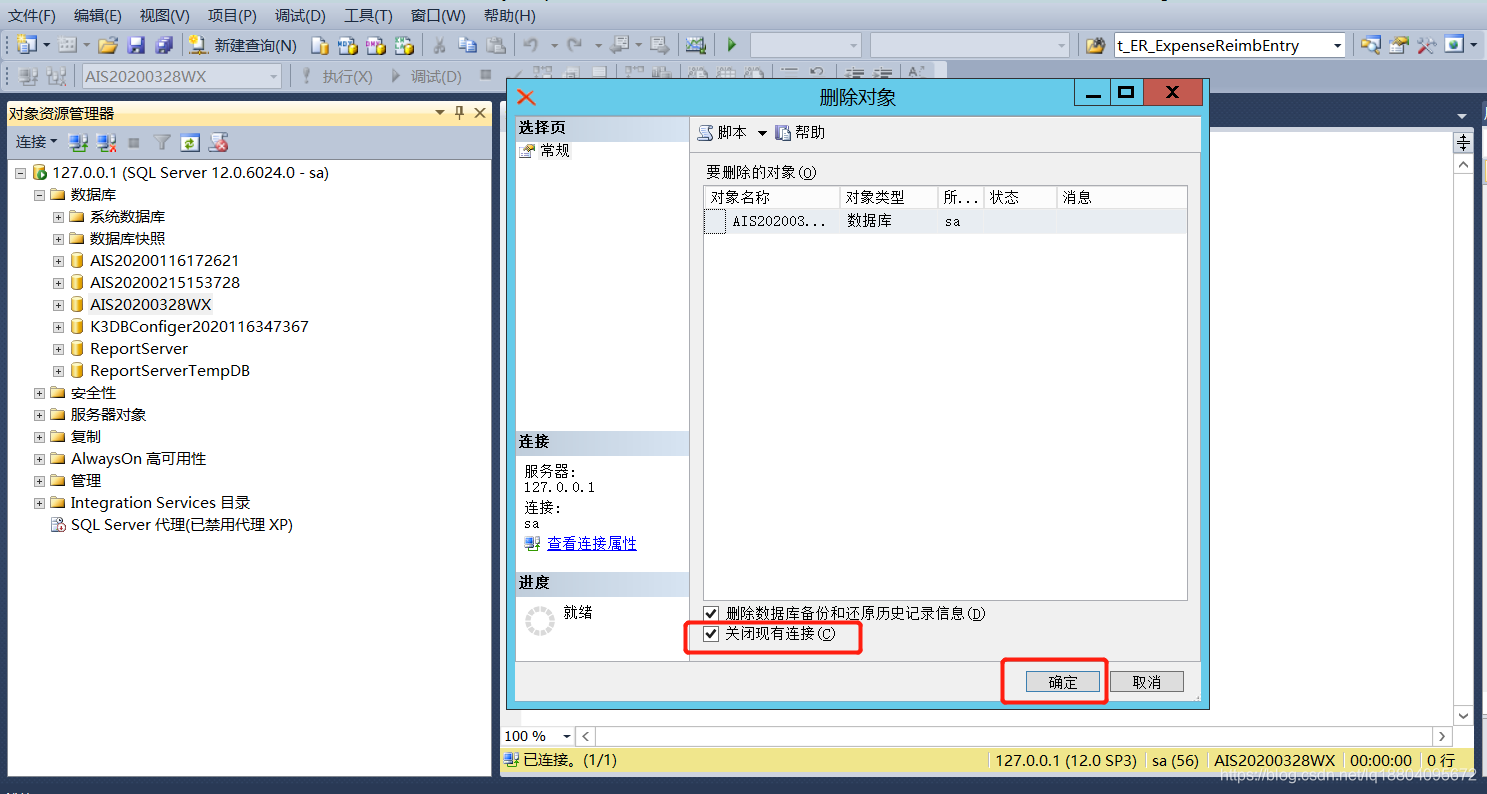
Task: Click the Save disk icon
Action: (136, 45)
